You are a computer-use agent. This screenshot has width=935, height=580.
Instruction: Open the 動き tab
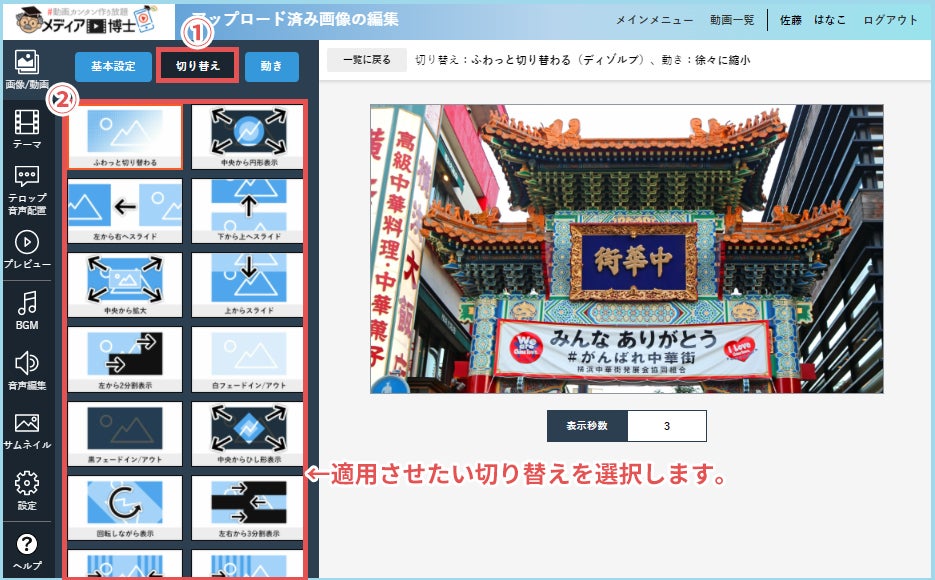point(270,64)
